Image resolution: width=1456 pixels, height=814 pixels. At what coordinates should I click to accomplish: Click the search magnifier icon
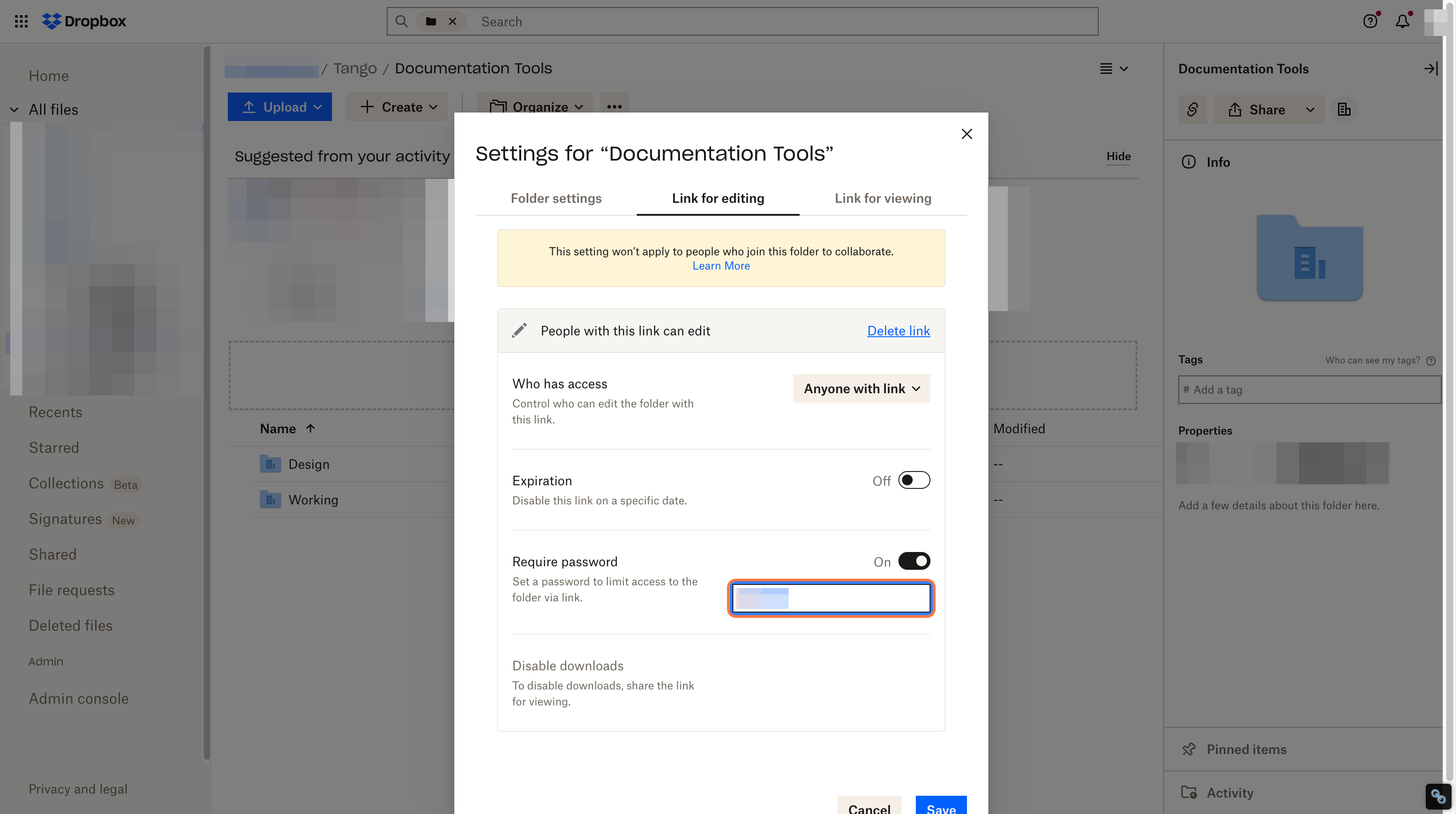pos(401,21)
